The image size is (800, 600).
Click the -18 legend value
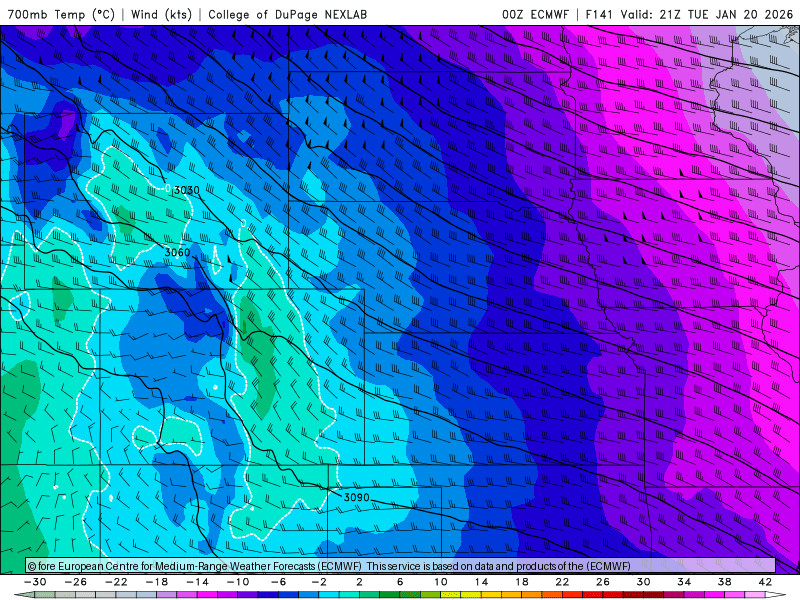[x=157, y=582]
